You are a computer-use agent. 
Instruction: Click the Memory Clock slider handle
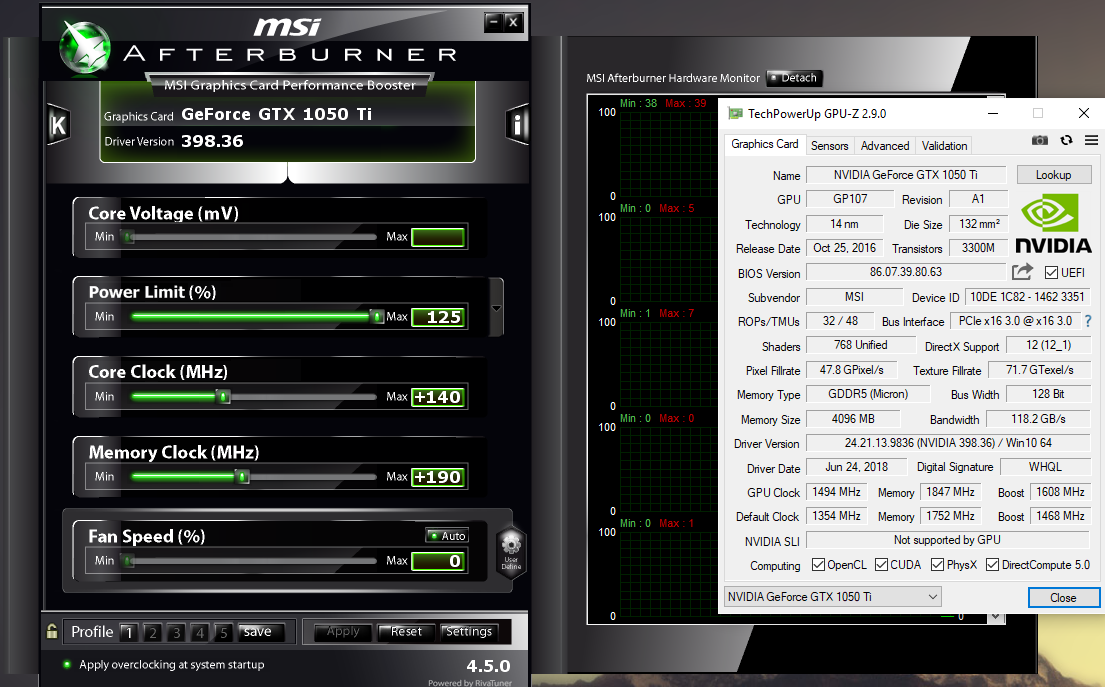pos(243,477)
